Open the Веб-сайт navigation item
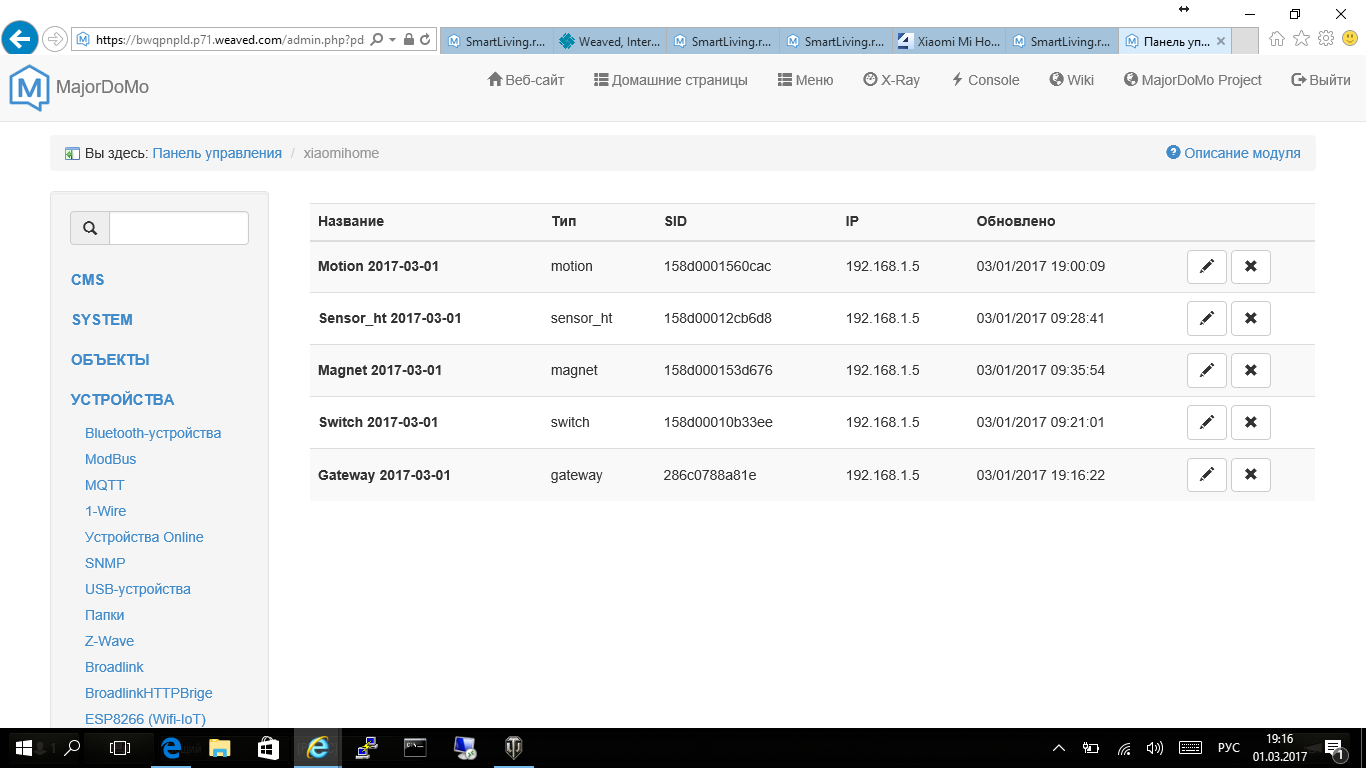Image resolution: width=1366 pixels, height=768 pixels. coord(526,80)
